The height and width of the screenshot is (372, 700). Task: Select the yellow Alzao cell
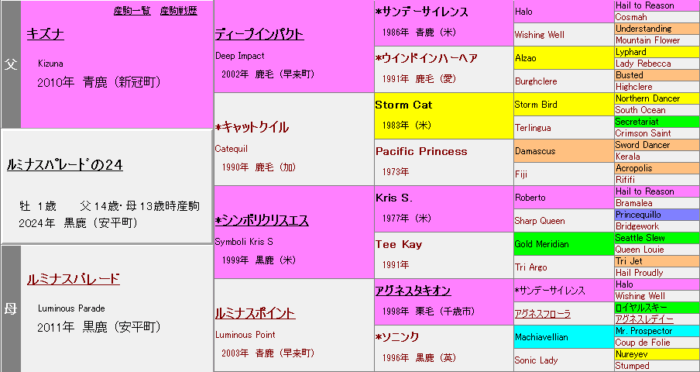tap(564, 58)
